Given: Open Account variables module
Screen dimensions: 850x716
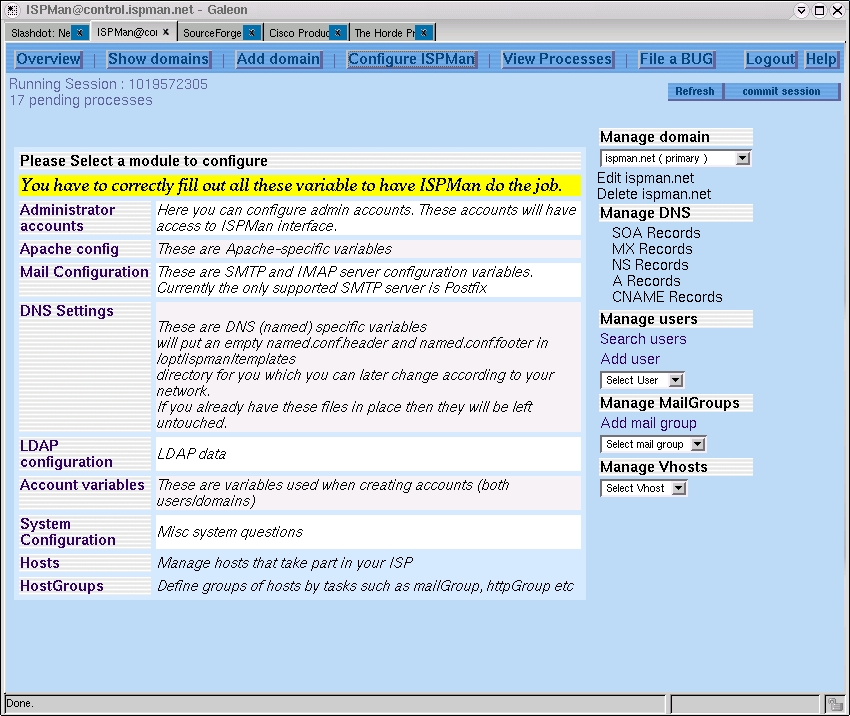Looking at the screenshot, I should point(82,485).
